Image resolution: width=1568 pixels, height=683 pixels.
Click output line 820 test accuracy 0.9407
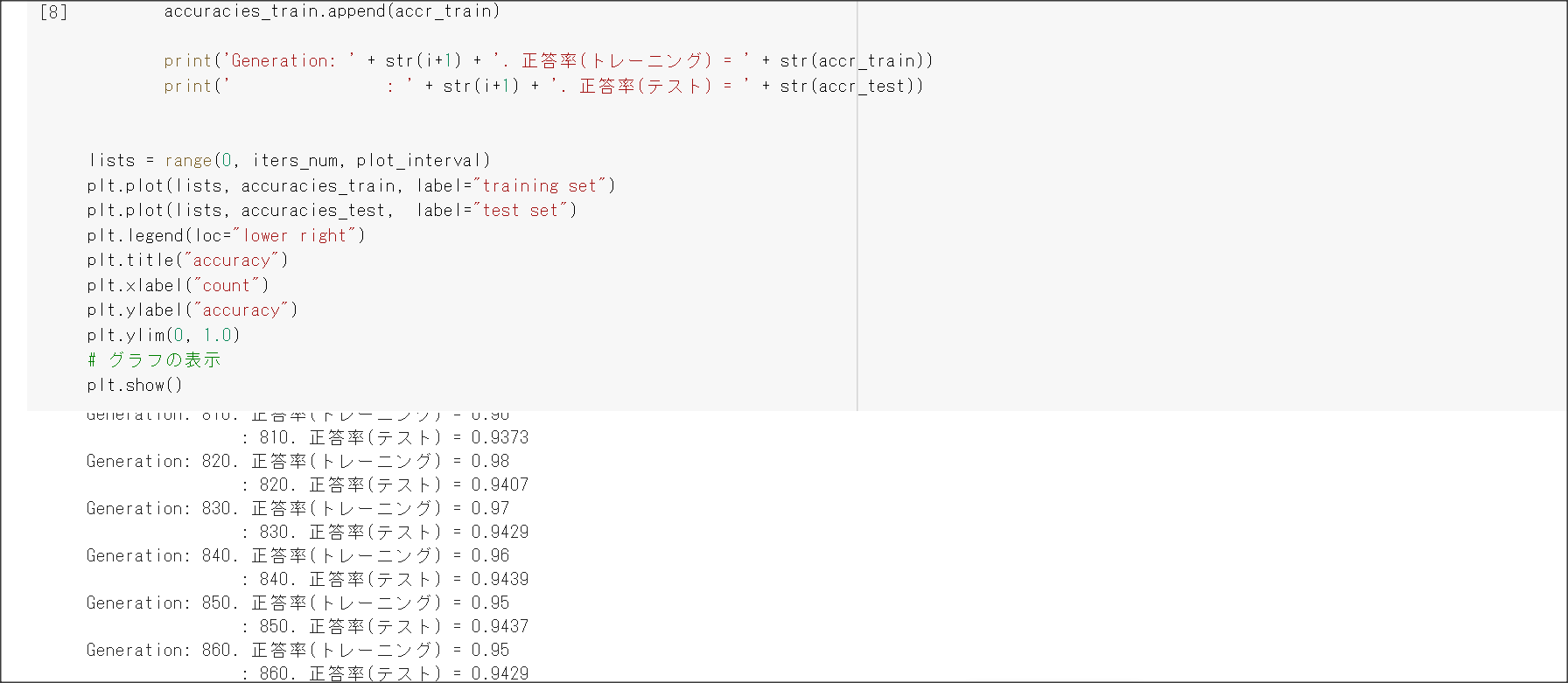(x=385, y=484)
